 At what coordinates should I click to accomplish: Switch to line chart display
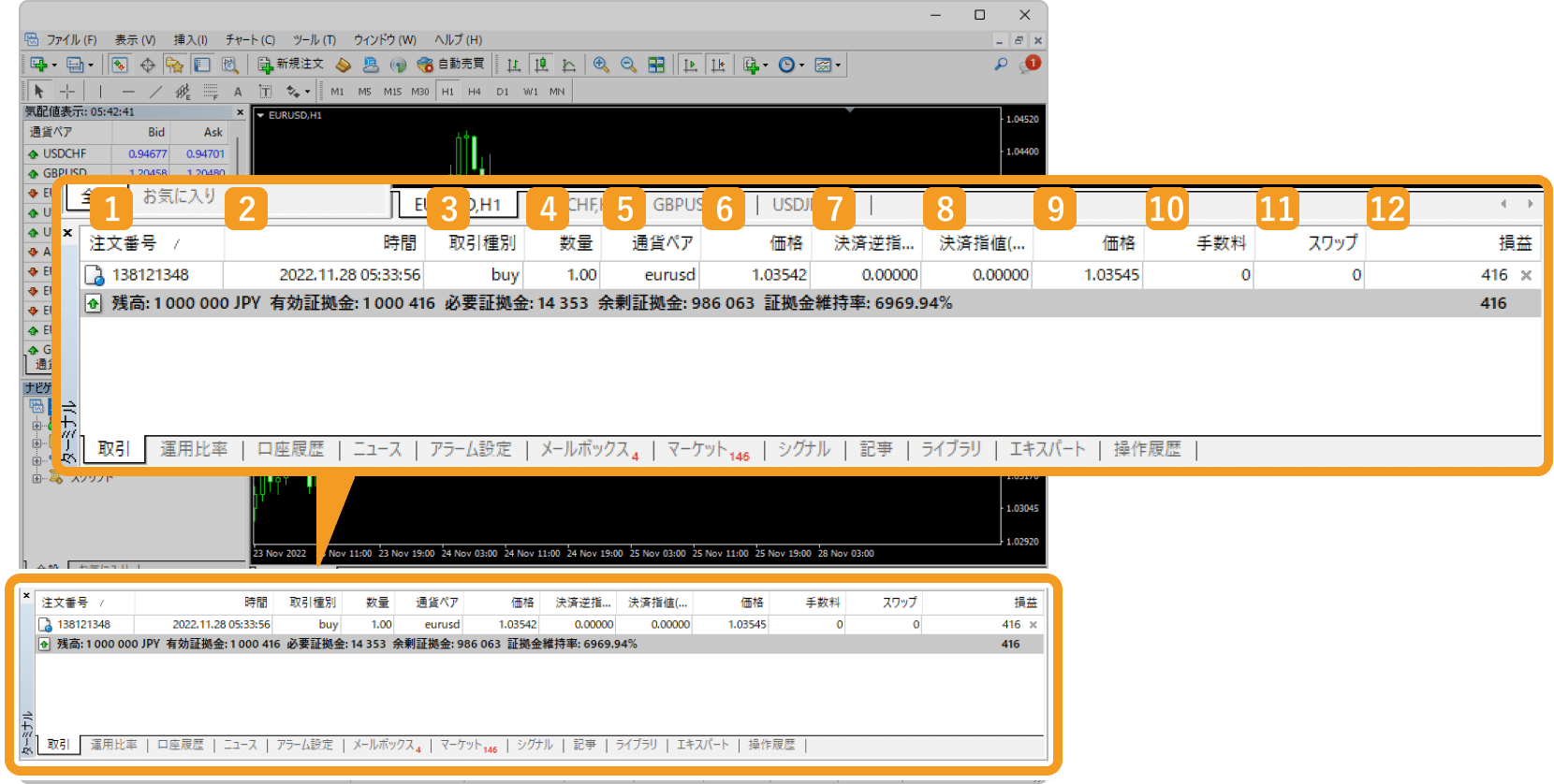tap(568, 65)
